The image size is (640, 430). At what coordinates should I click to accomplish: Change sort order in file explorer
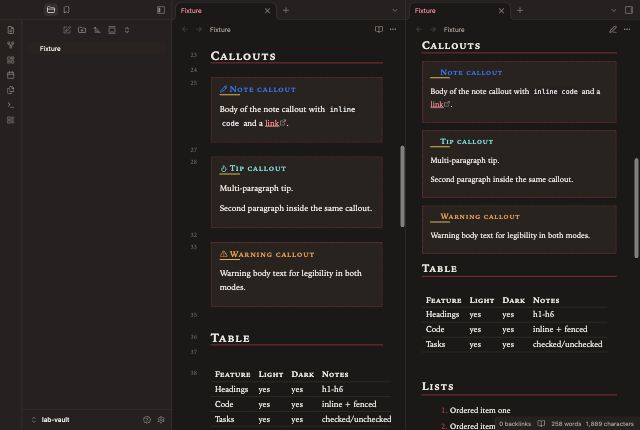click(97, 30)
